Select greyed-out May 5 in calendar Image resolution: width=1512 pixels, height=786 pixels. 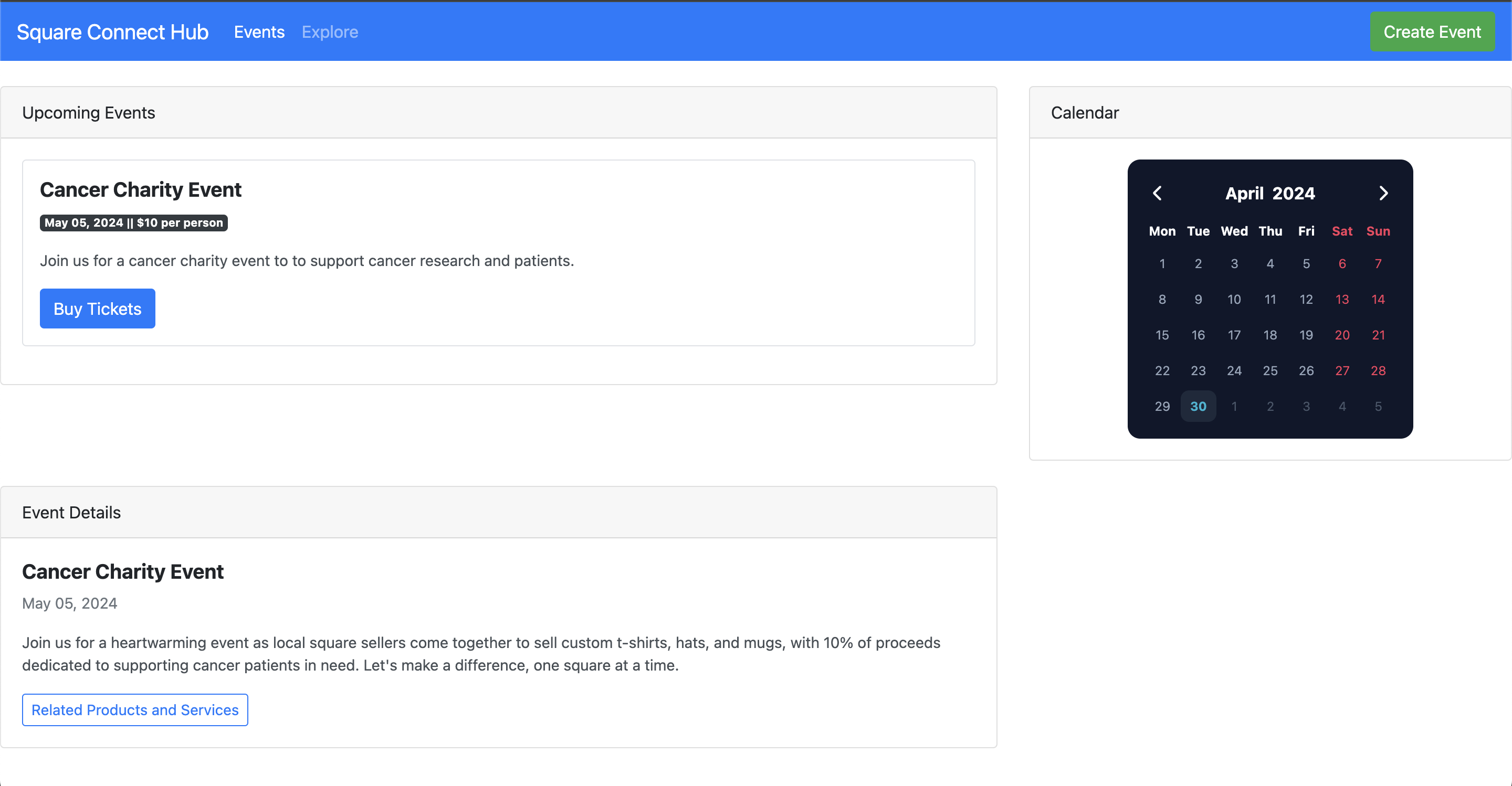[x=1378, y=406]
